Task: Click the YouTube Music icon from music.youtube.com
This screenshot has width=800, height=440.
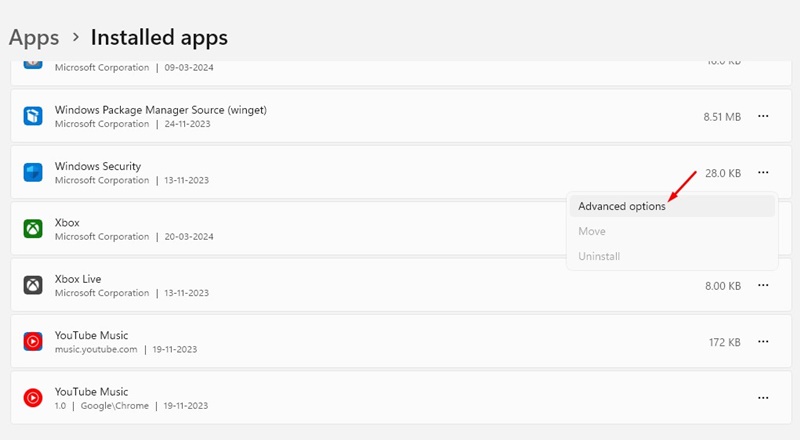Action: pos(33,342)
